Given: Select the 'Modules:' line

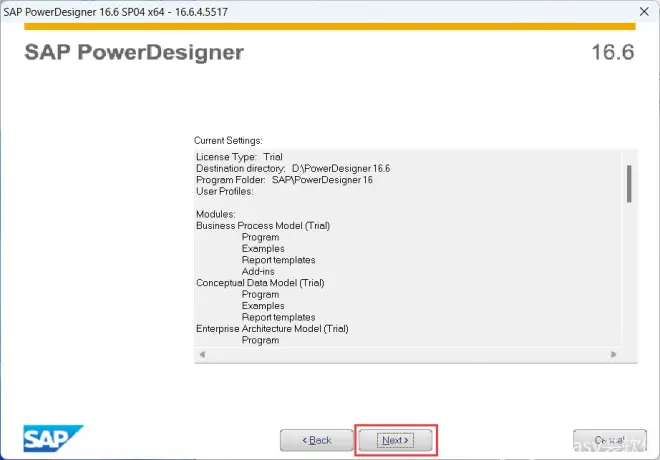Looking at the screenshot, I should [x=216, y=214].
